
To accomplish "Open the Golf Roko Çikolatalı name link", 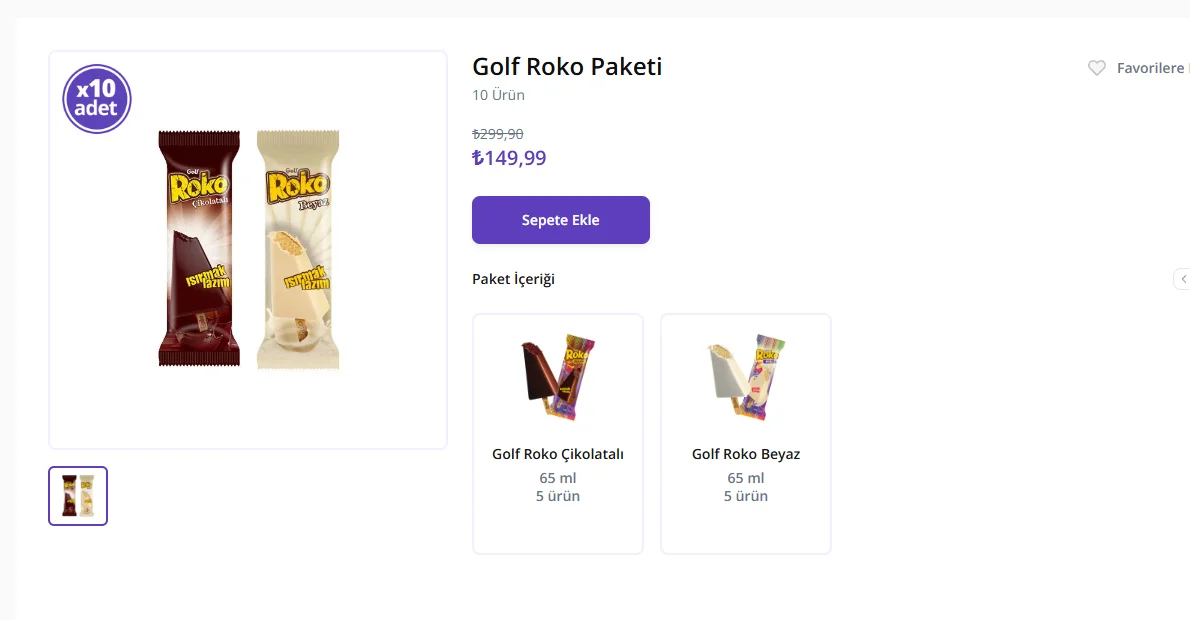I will pos(557,454).
